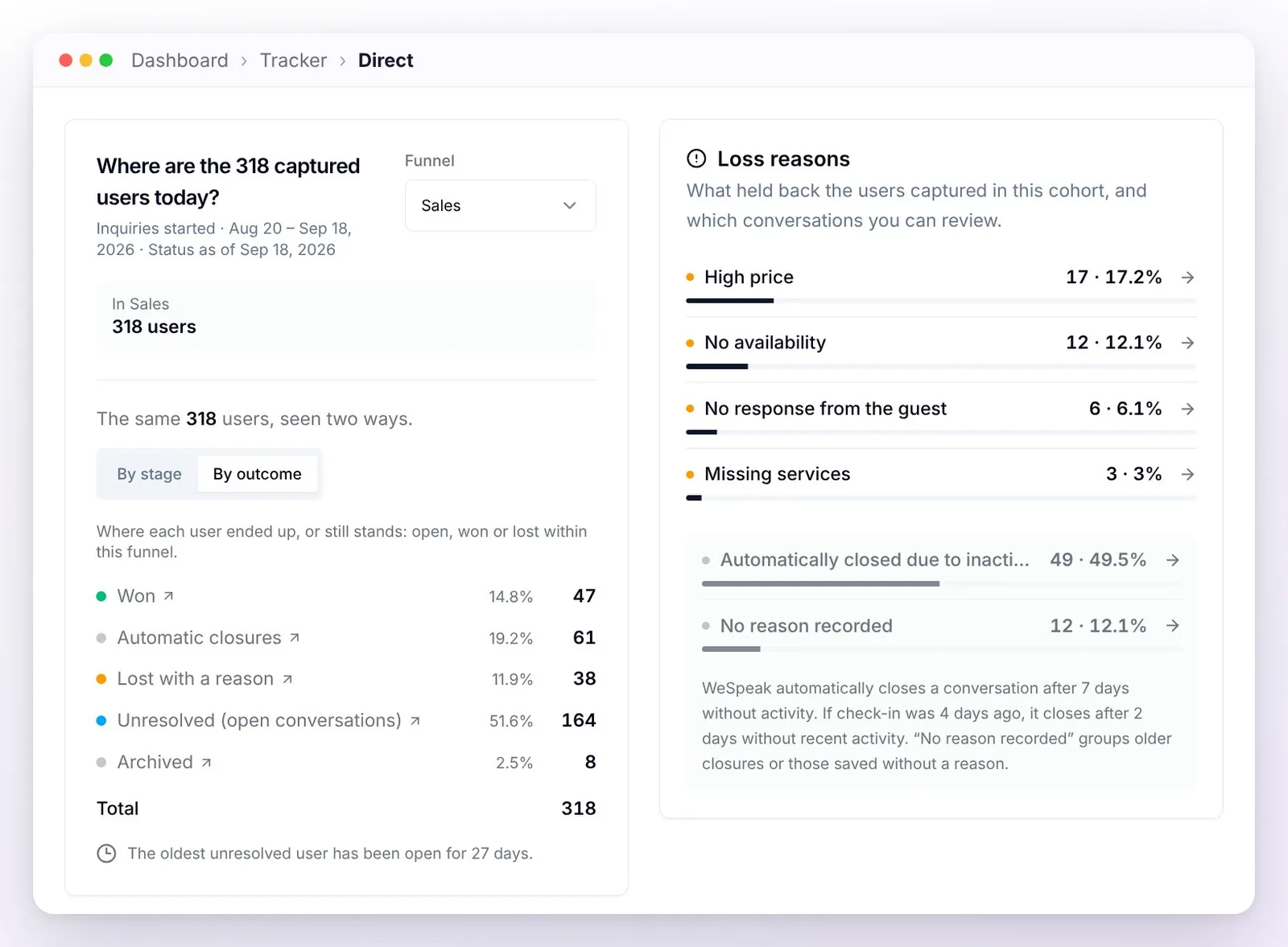Click the red close window dot
This screenshot has height=947, width=1288.
click(66, 60)
